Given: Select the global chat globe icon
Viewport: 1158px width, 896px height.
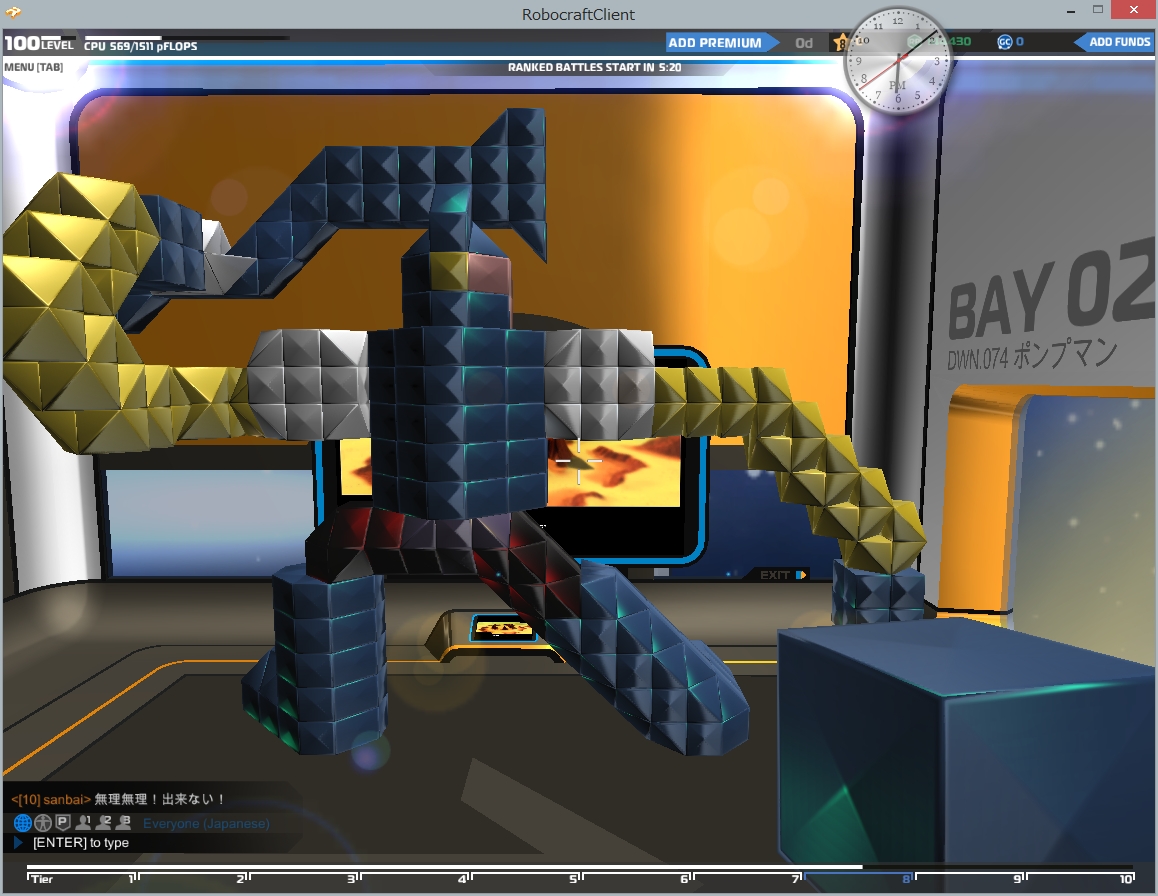Looking at the screenshot, I should [22, 822].
